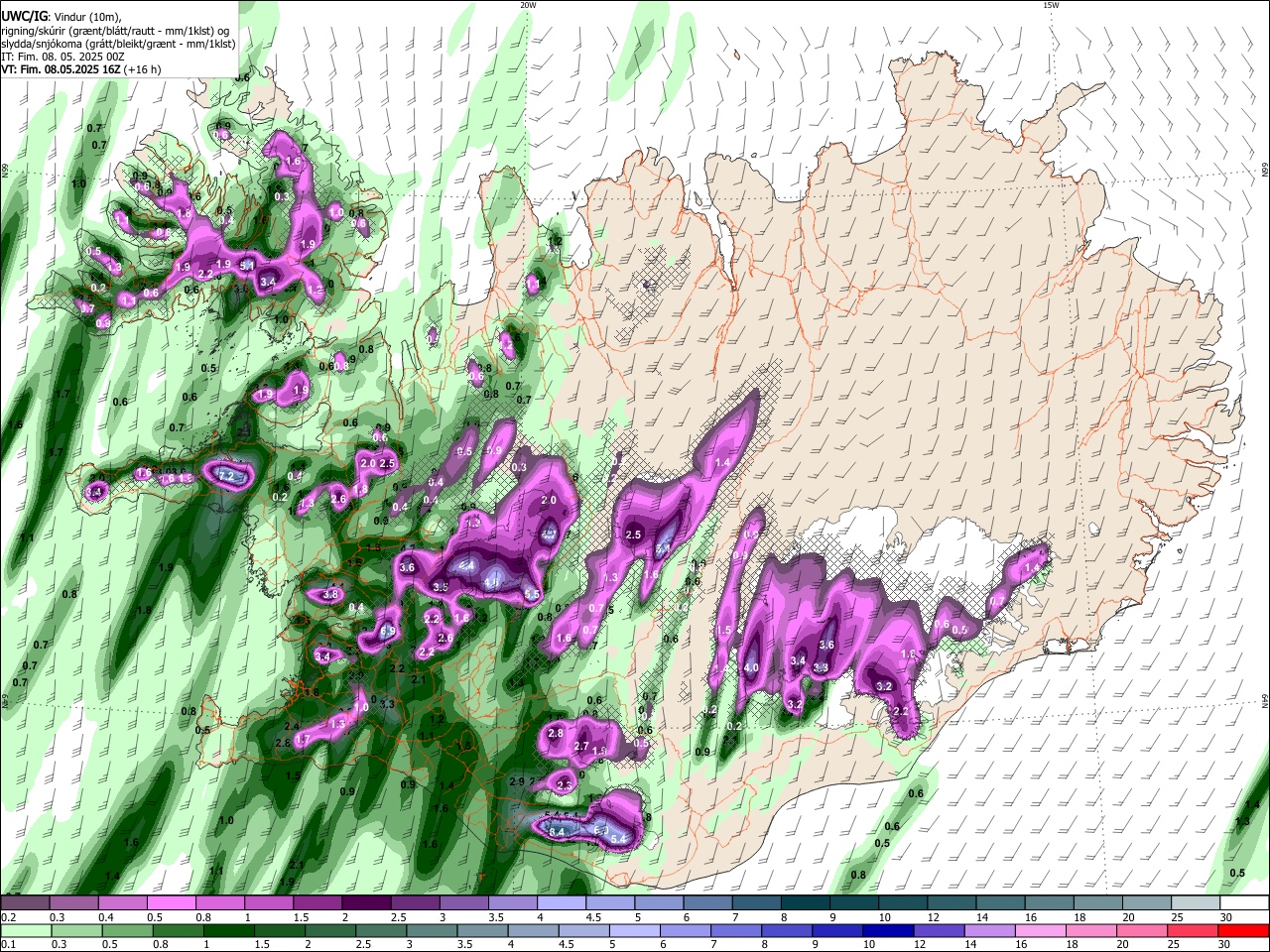The image size is (1270, 952).
Task: Click the '0.1' label in the lower legend
Action: [8, 943]
